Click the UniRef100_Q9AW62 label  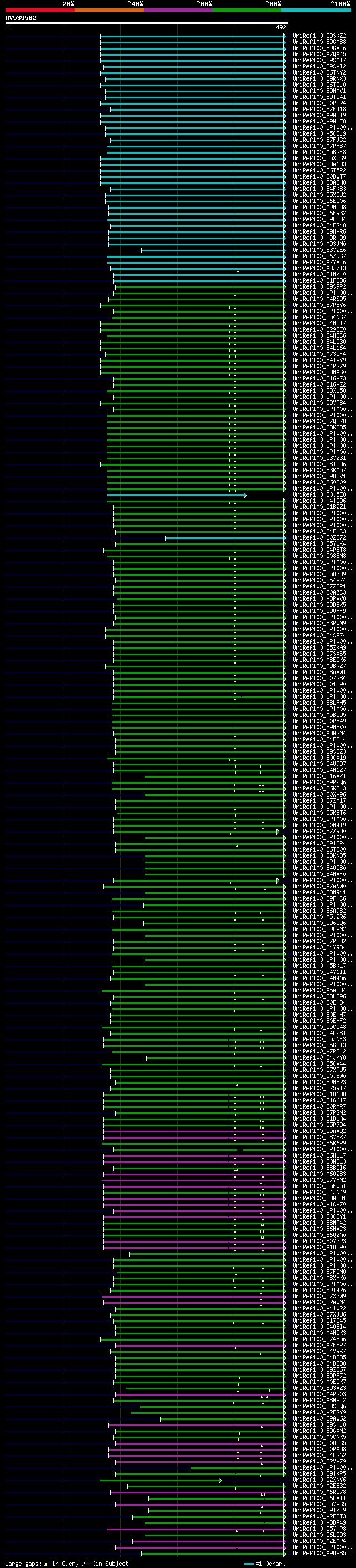click(319, 1418)
